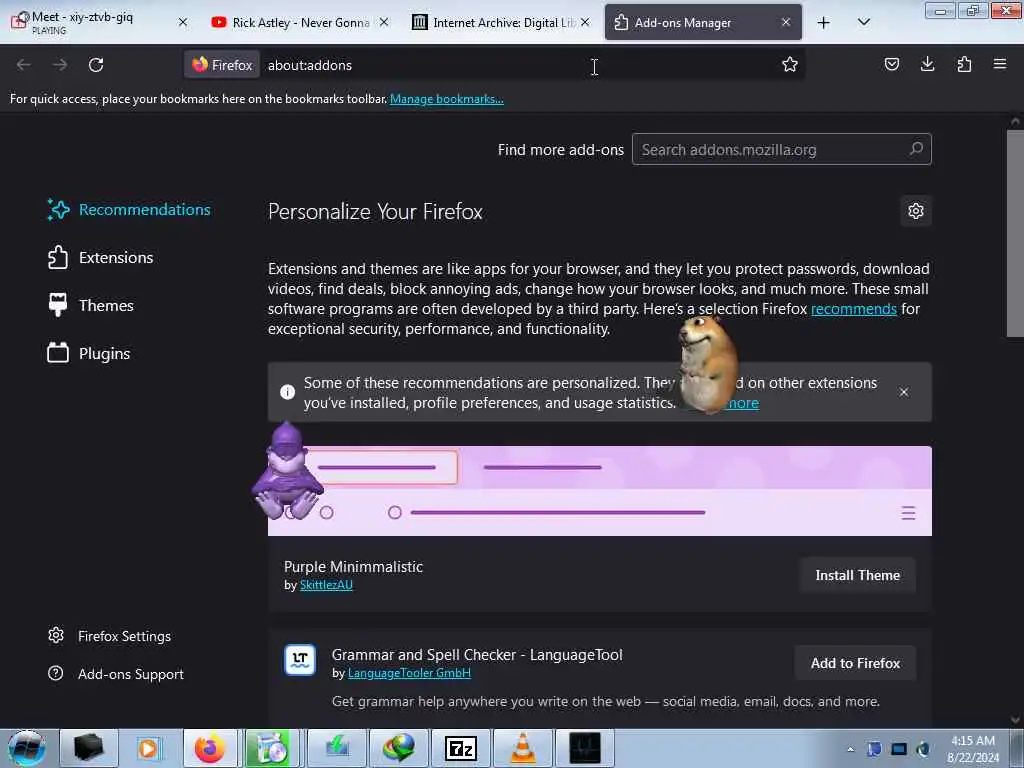Open the Plugins category
1024x768 pixels.
(x=89, y=353)
